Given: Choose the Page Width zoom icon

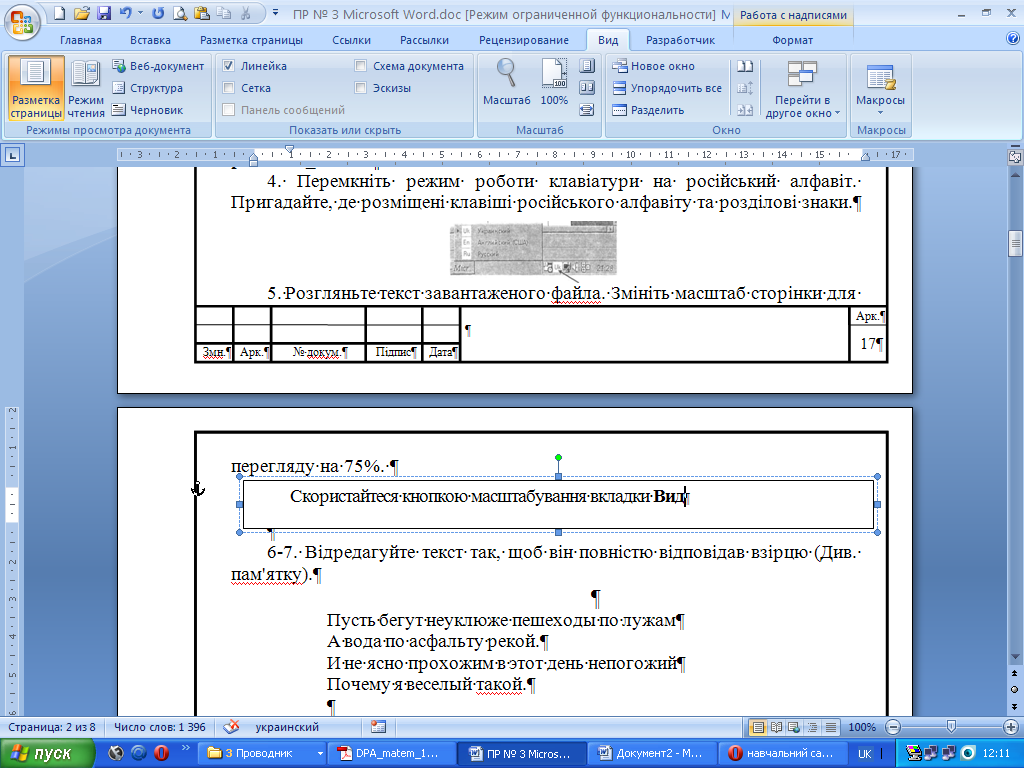Looking at the screenshot, I should (587, 110).
